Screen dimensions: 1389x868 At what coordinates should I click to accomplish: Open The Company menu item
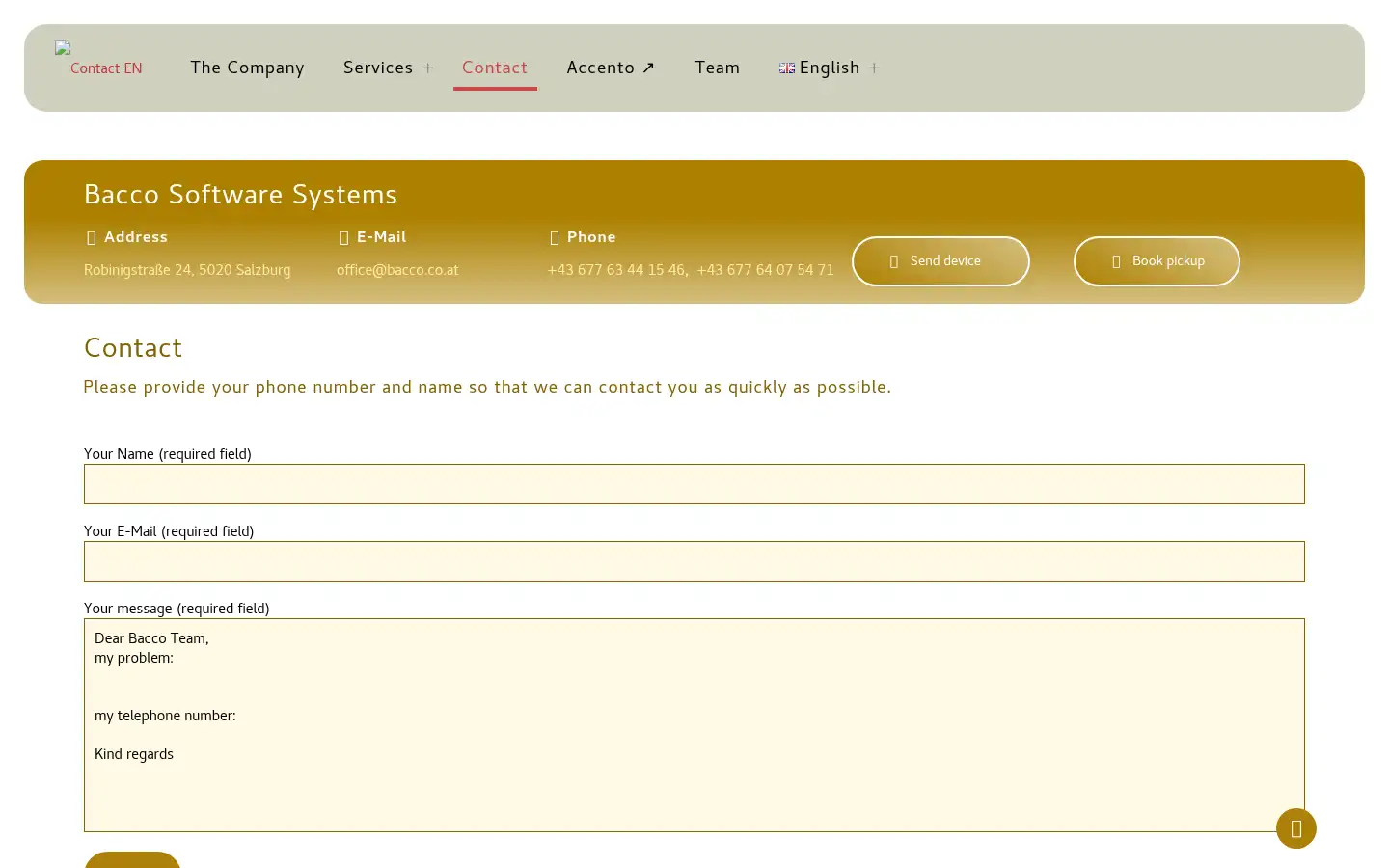[x=247, y=68]
